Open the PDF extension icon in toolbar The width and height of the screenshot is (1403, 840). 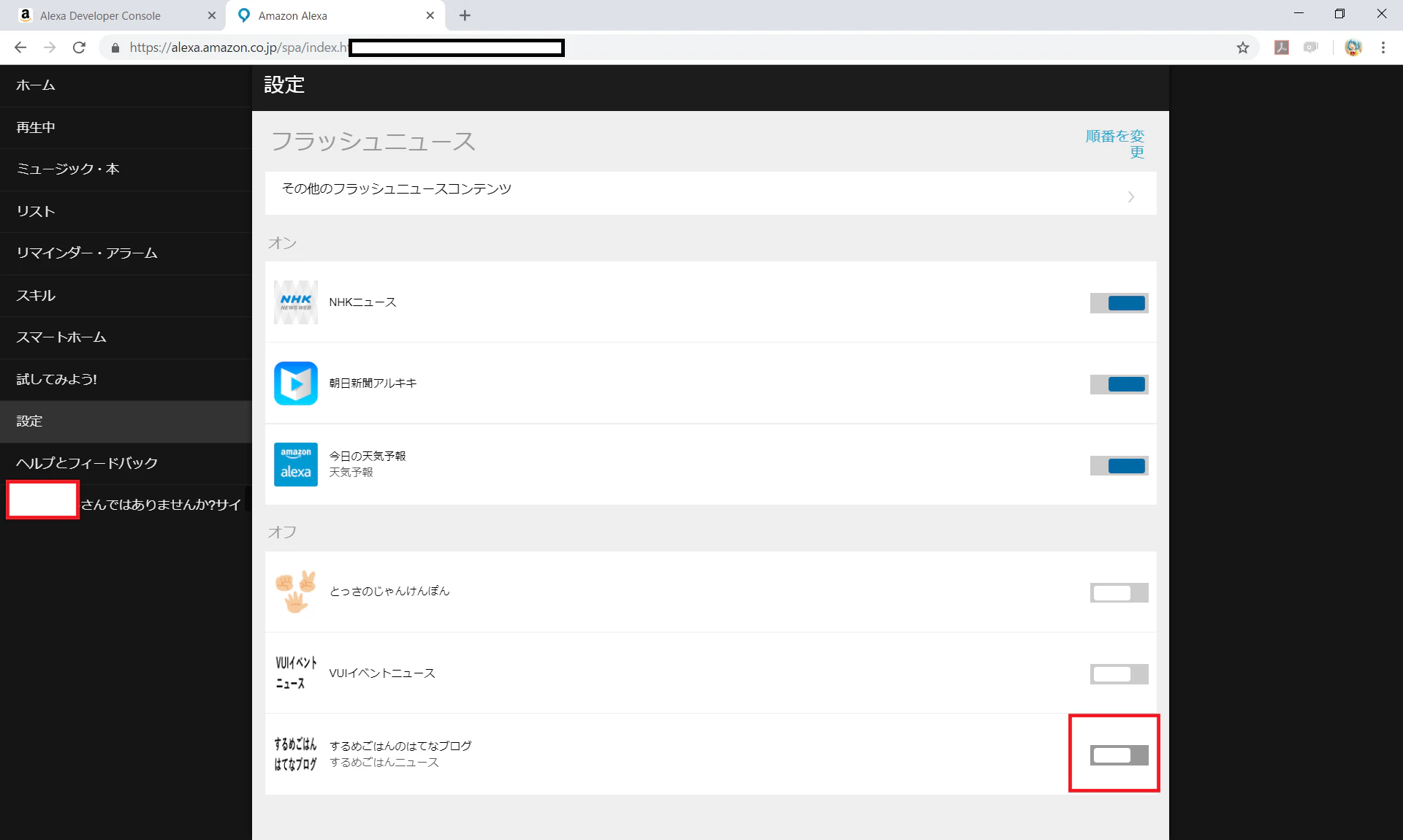(1281, 47)
